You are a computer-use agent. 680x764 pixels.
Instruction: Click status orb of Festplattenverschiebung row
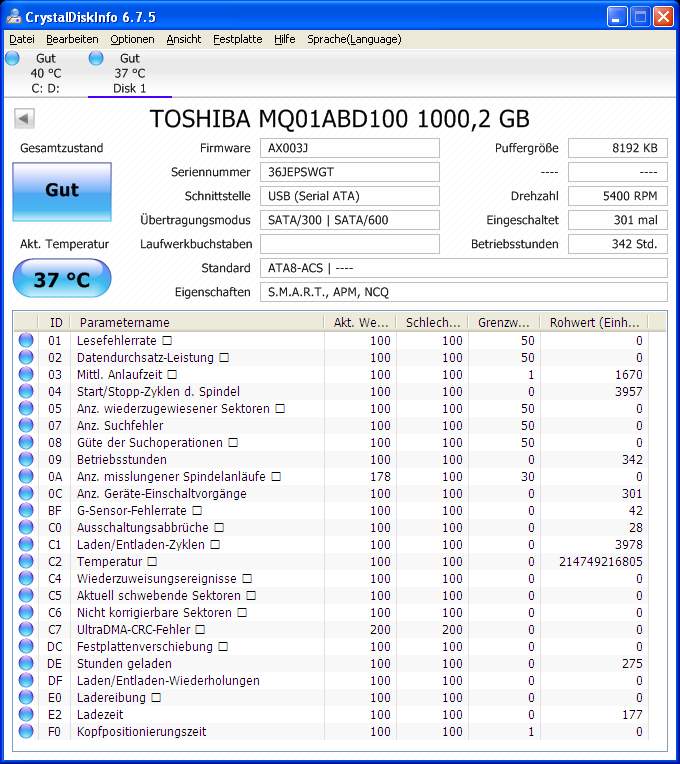(26, 646)
